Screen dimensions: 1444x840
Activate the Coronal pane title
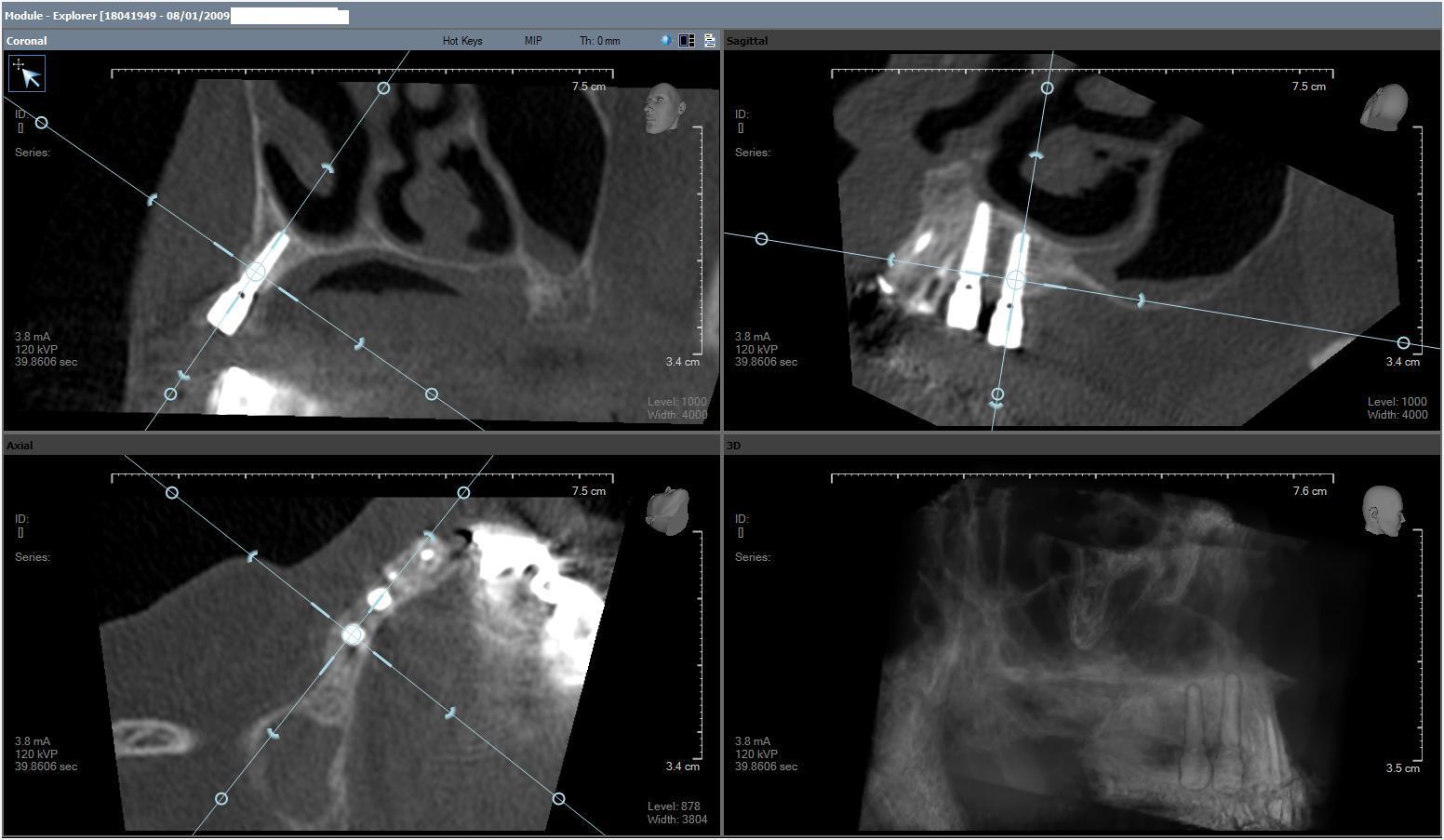26,41
